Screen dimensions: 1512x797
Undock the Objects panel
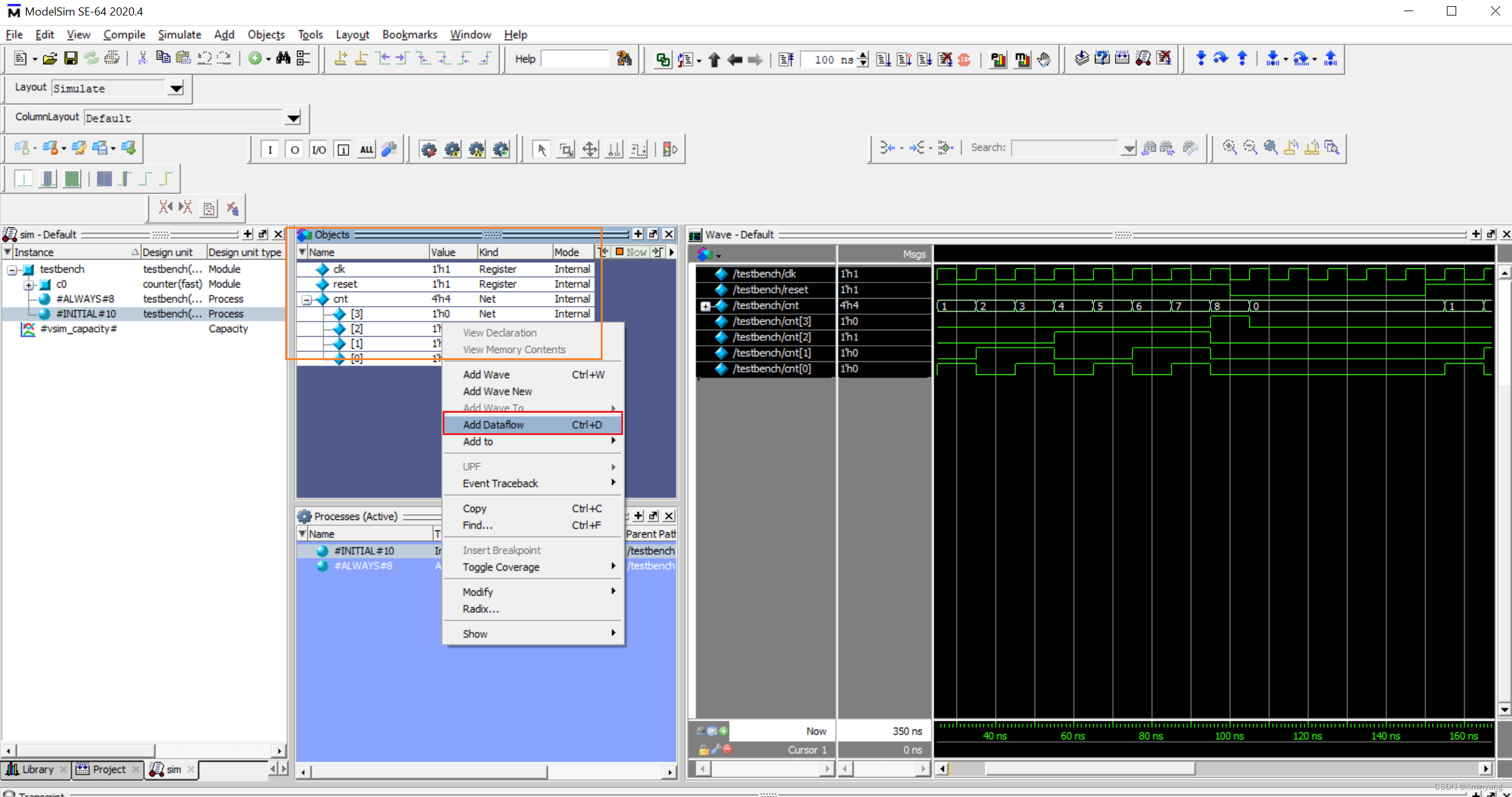(x=653, y=234)
